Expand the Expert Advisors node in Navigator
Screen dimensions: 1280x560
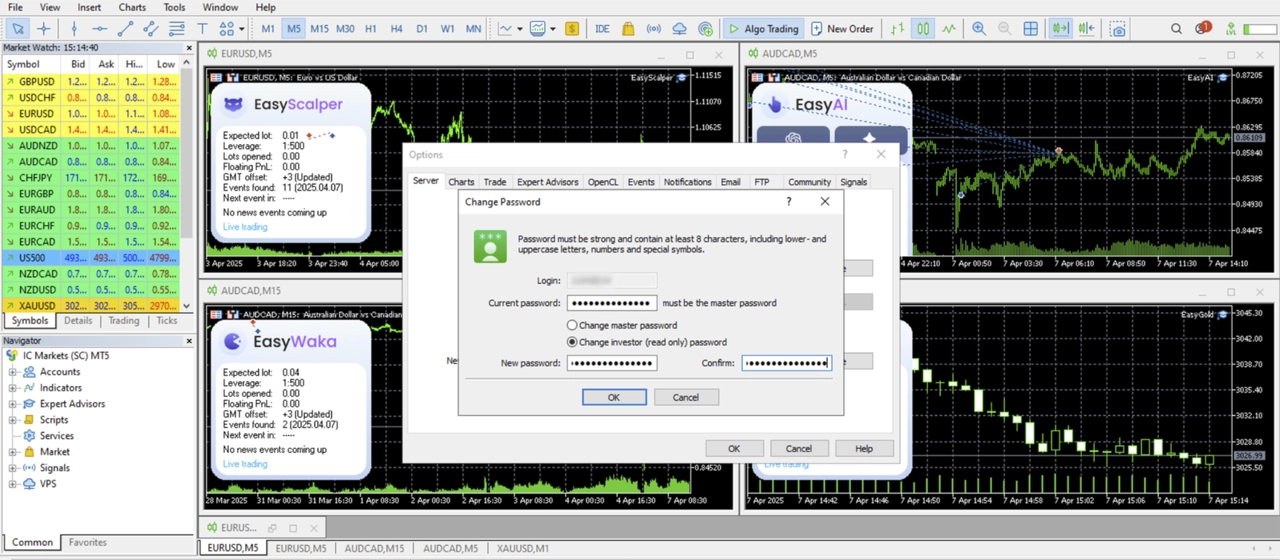point(13,404)
